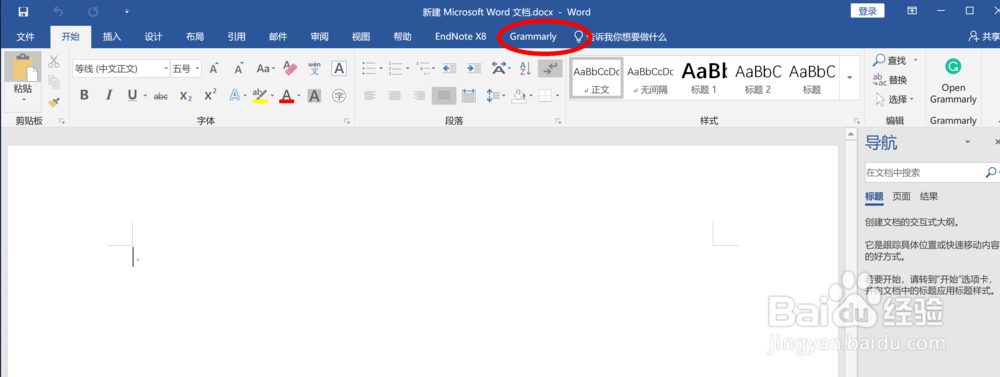The width and height of the screenshot is (1000, 377).
Task: Toggle character shading A icon
Action: click(x=314, y=96)
